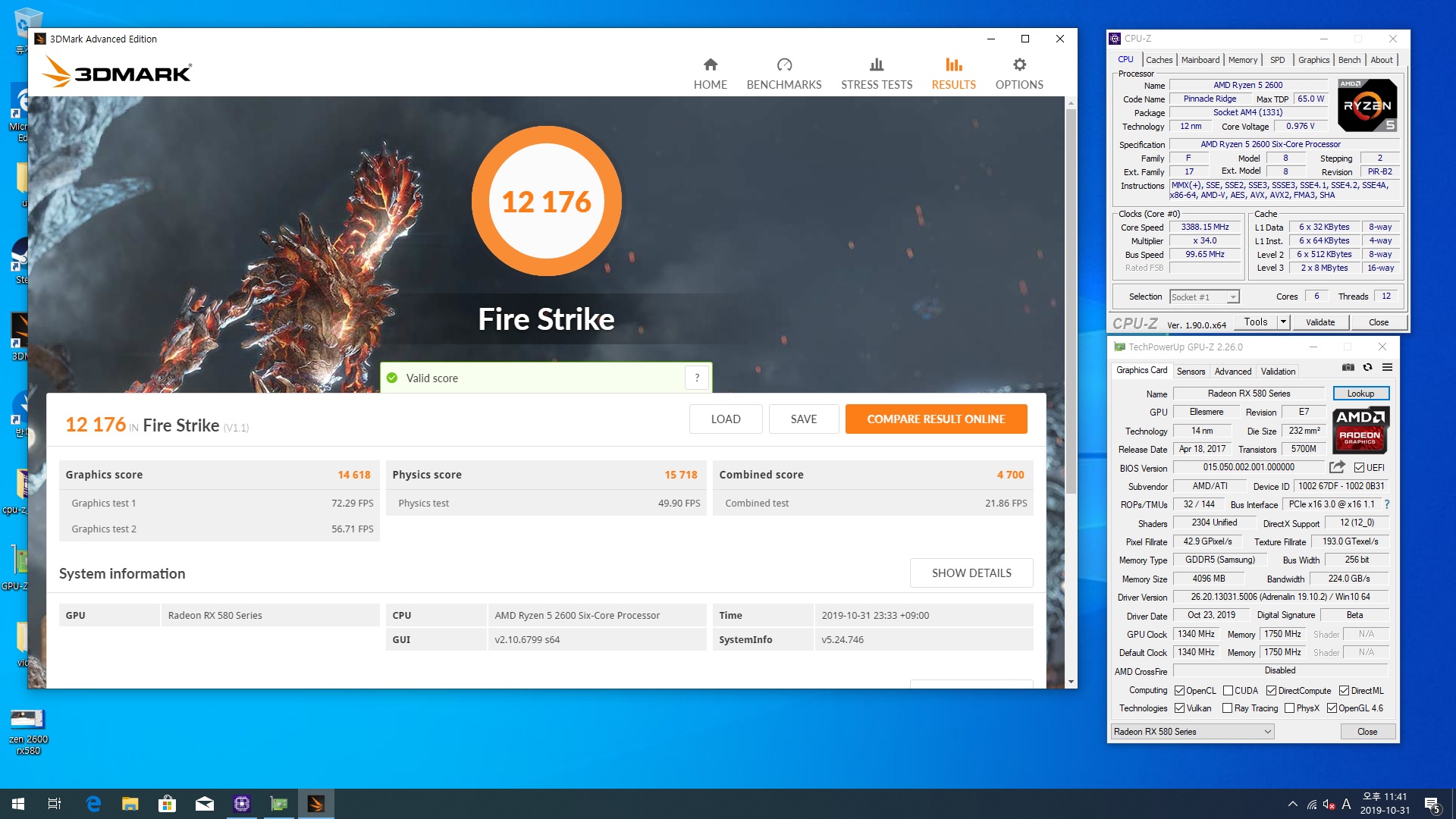This screenshot has height=819, width=1456.
Task: Toggle the CUDA checkbox
Action: click(1228, 691)
